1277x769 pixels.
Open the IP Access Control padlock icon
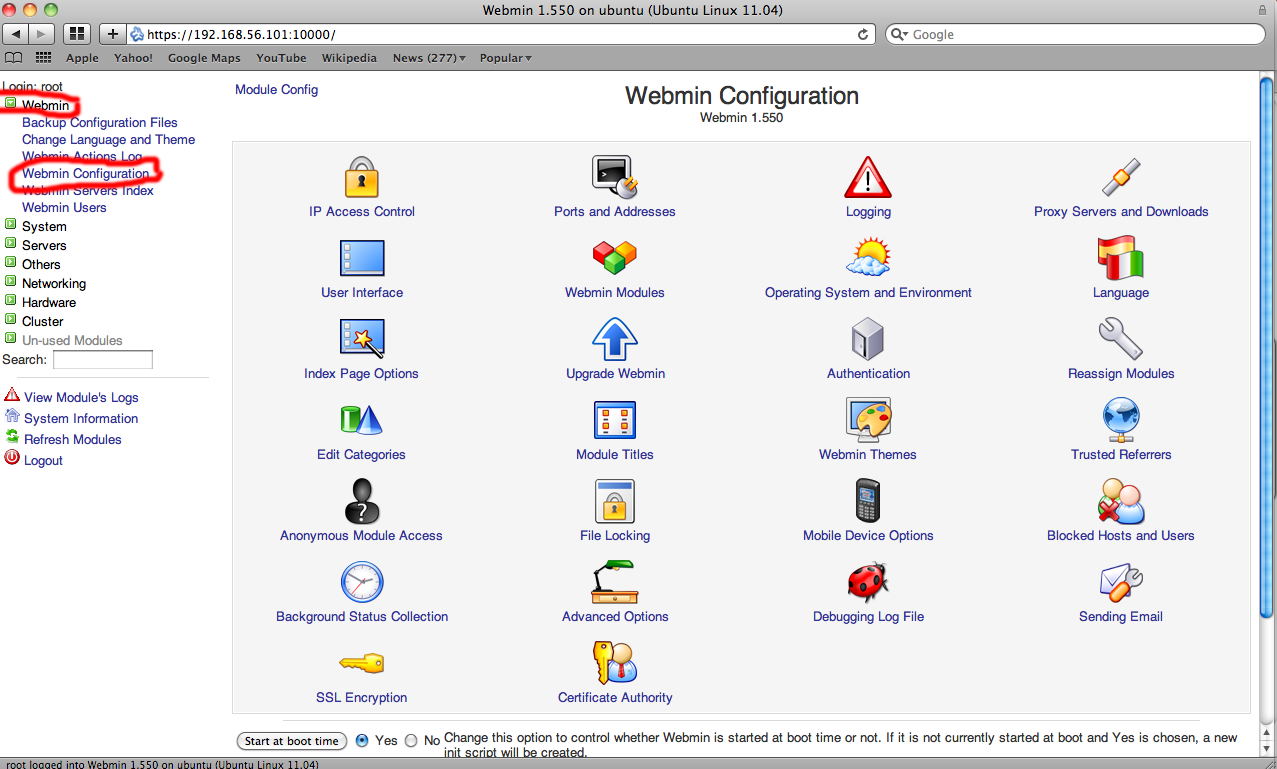362,177
